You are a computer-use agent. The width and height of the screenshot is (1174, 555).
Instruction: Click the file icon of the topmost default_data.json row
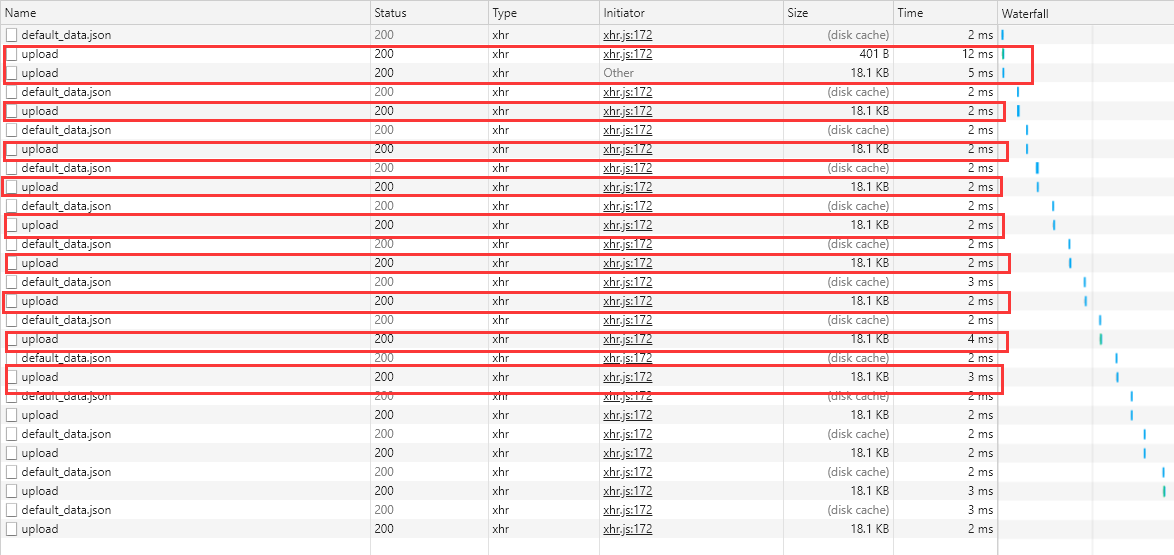[11, 34]
